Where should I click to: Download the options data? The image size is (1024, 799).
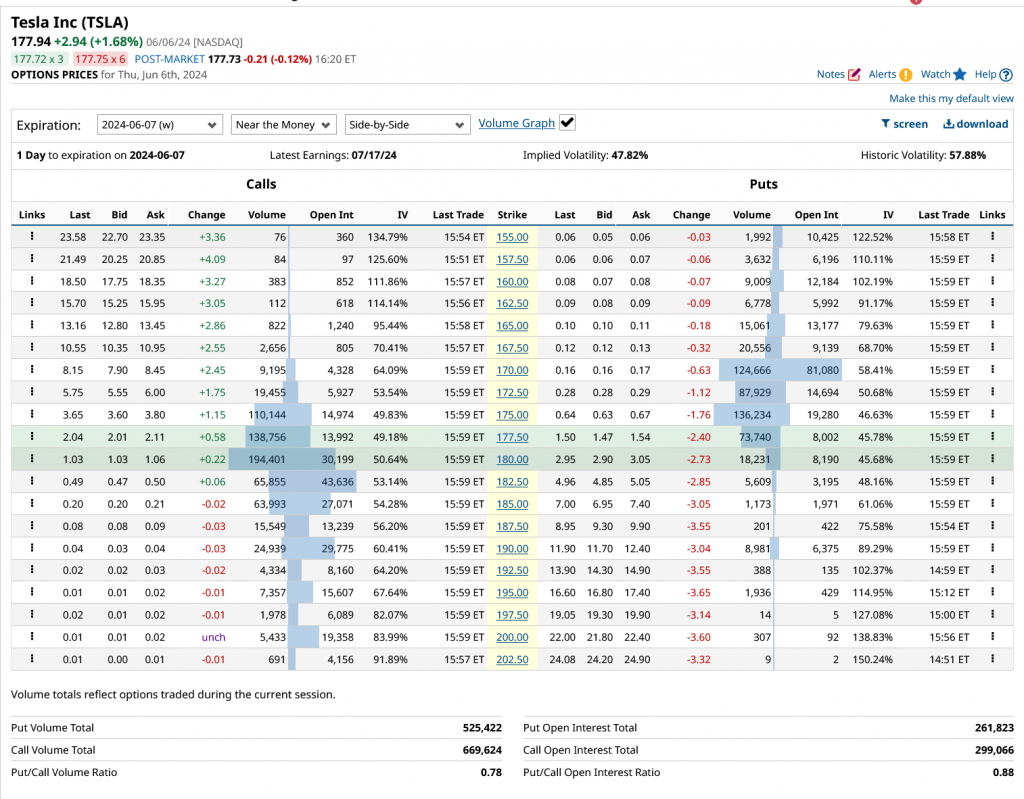point(976,124)
